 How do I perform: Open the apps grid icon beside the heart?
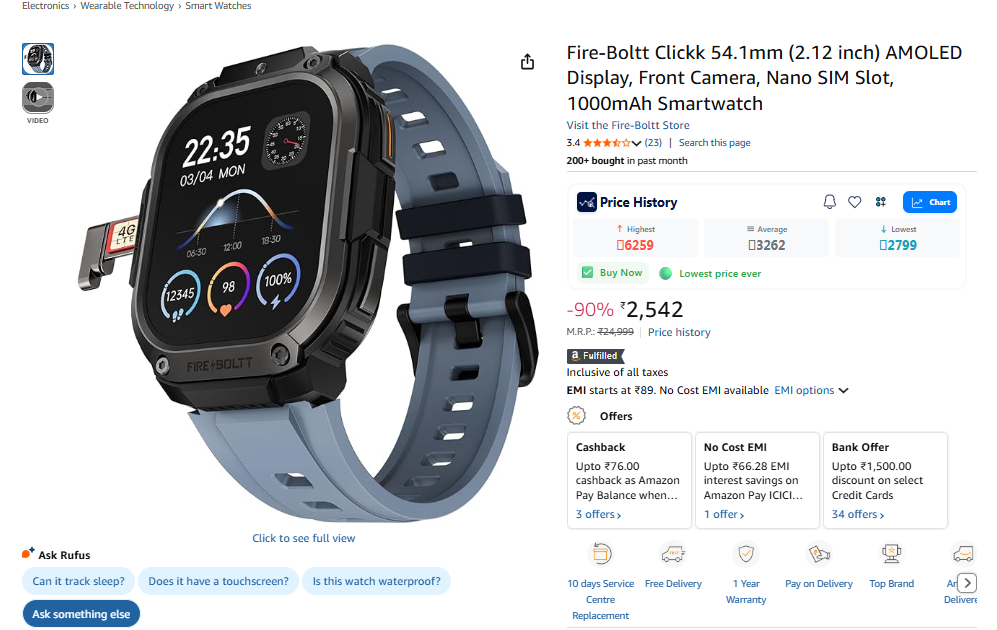tap(881, 202)
